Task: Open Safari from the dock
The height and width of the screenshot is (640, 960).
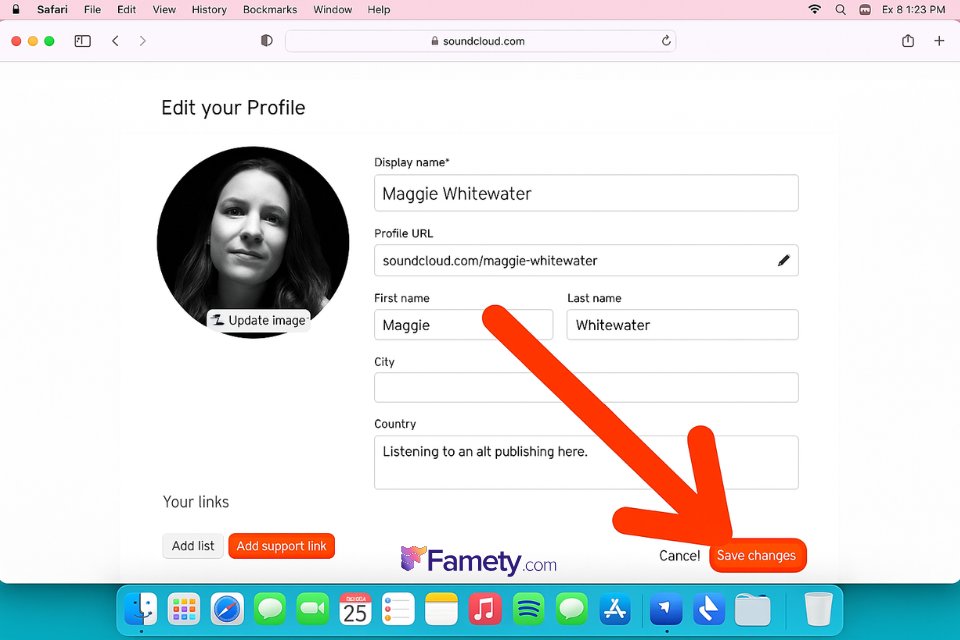Action: [x=227, y=609]
